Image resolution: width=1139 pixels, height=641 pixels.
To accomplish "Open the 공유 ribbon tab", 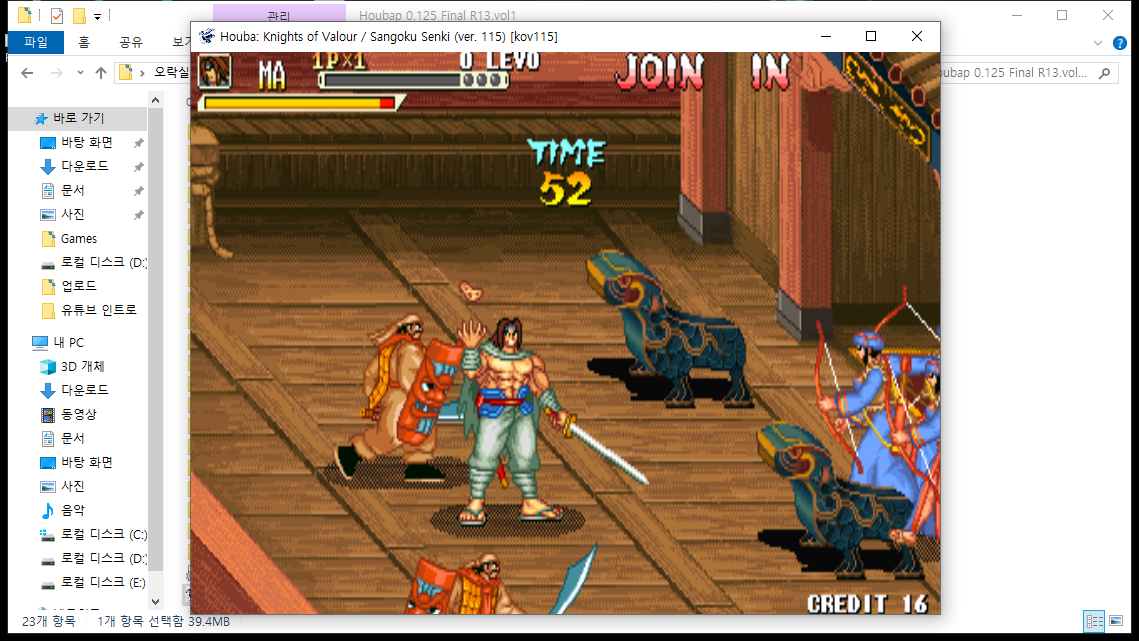I will [131, 42].
